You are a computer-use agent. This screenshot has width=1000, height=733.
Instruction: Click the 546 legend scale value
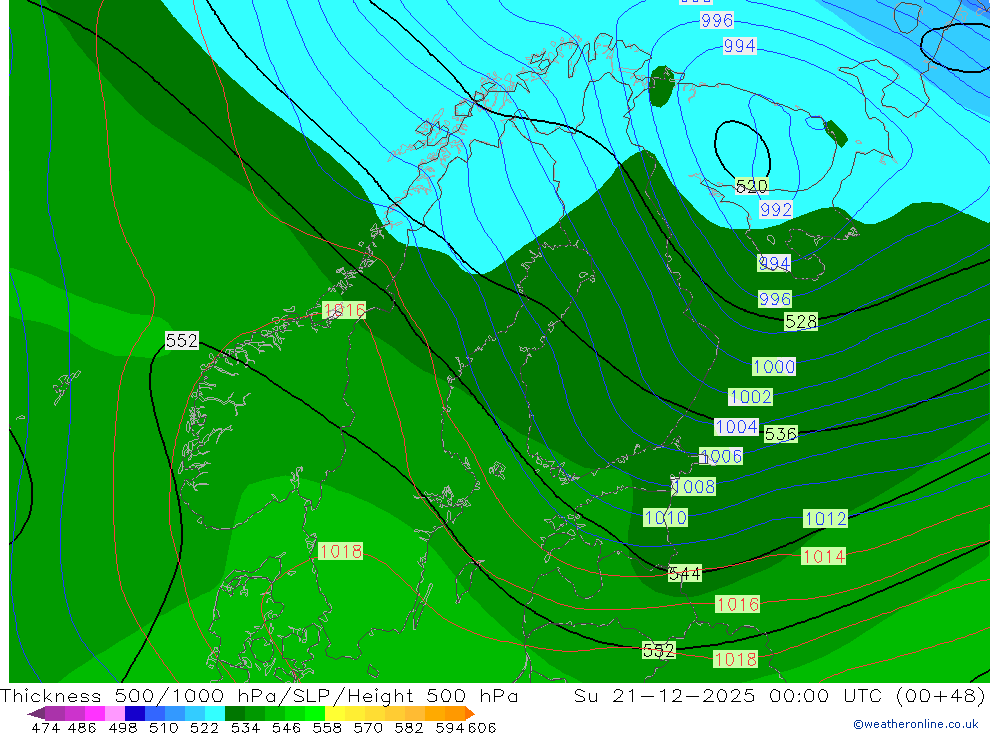[286, 727]
